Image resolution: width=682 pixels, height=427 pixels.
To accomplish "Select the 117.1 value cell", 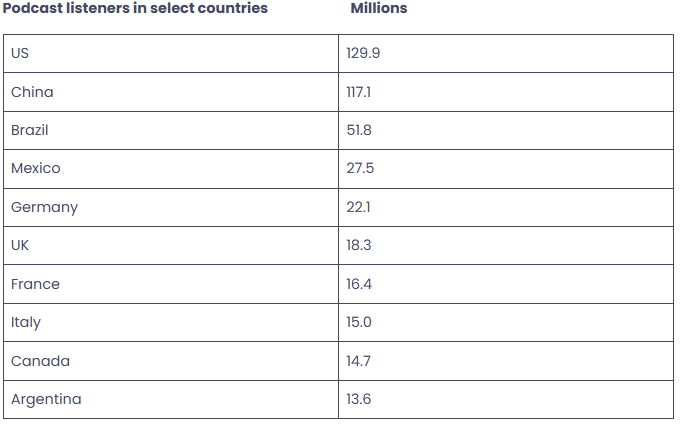I will (x=360, y=92).
